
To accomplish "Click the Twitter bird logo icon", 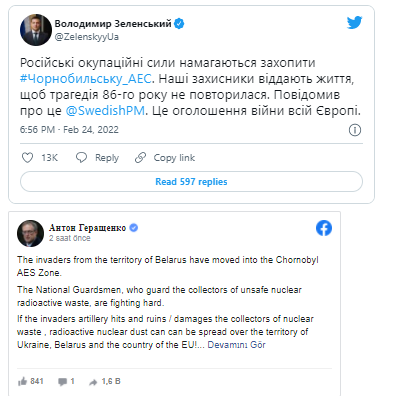I will [x=354, y=23].
